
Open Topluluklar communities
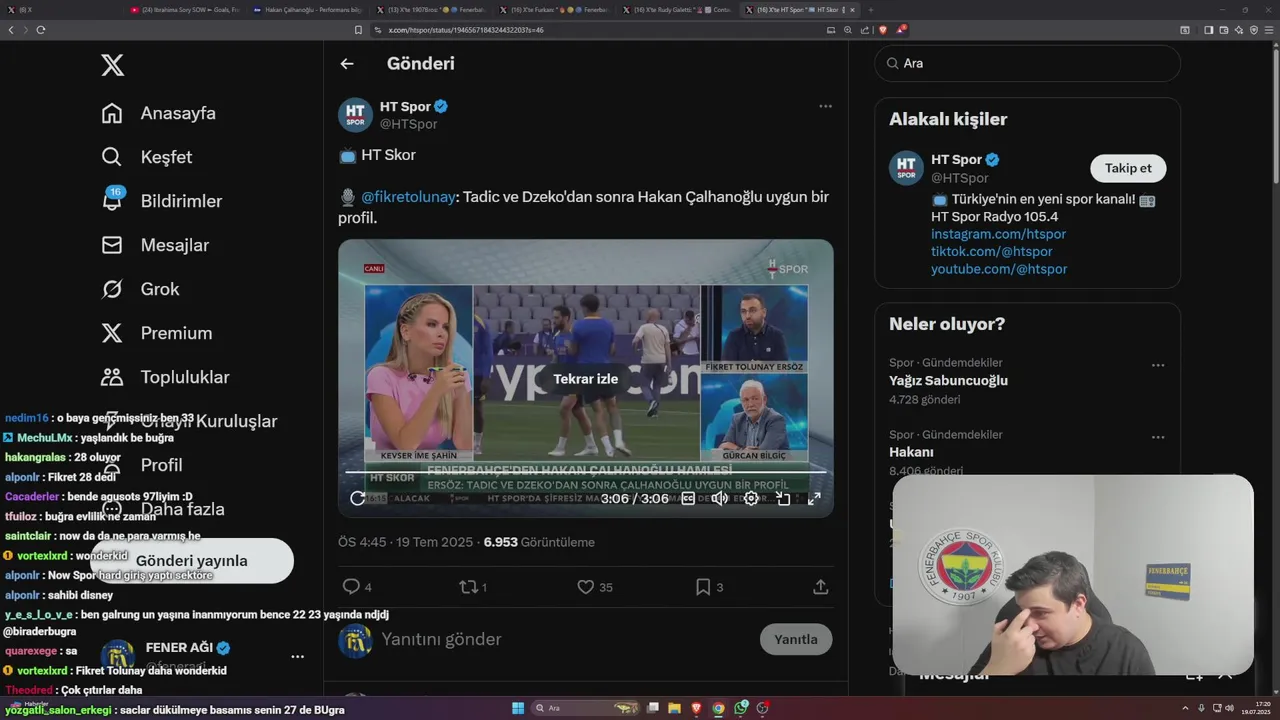pyautogui.click(x=165, y=377)
